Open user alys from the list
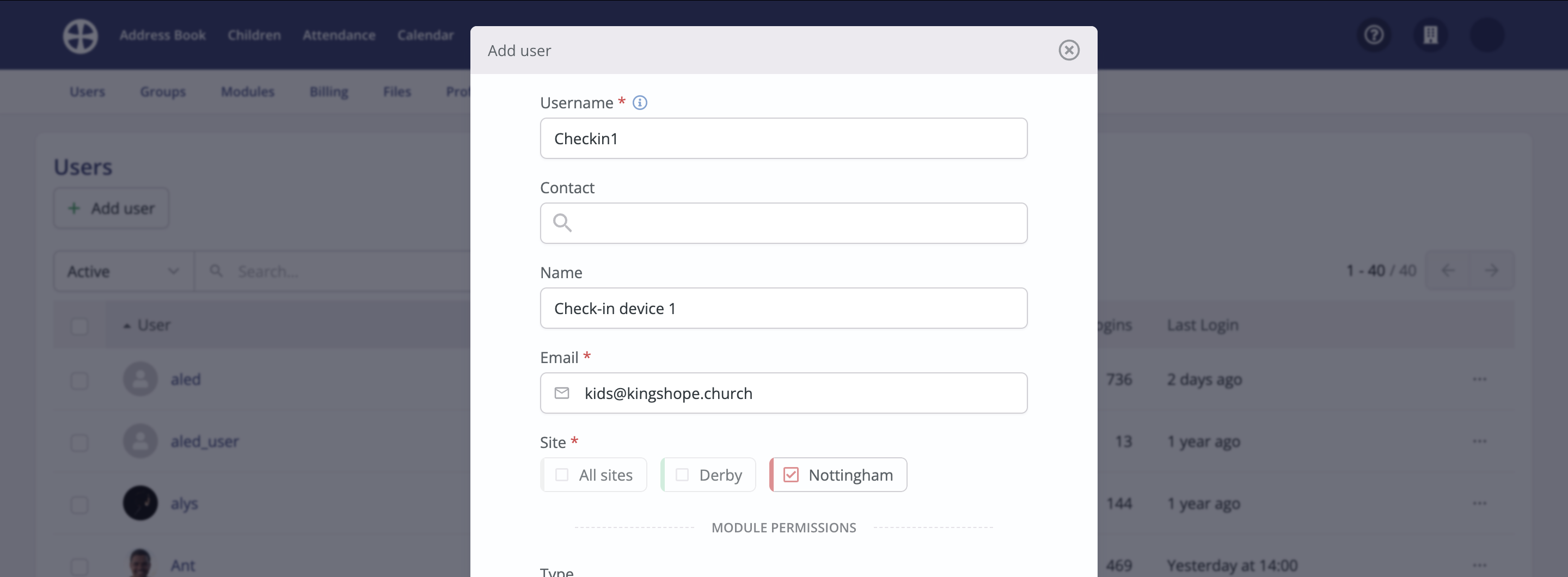1568x577 pixels. click(x=184, y=504)
